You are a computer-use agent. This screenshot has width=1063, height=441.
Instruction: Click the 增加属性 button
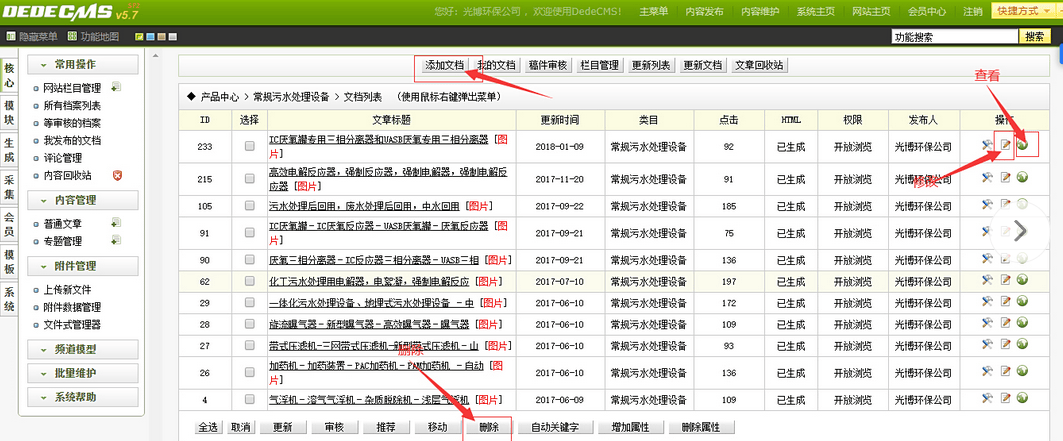pyautogui.click(x=630, y=427)
